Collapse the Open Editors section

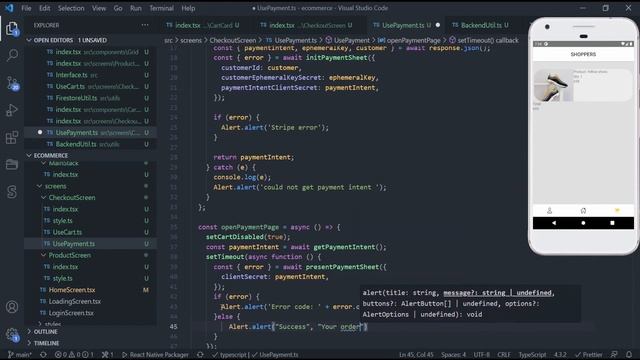click(x=29, y=40)
